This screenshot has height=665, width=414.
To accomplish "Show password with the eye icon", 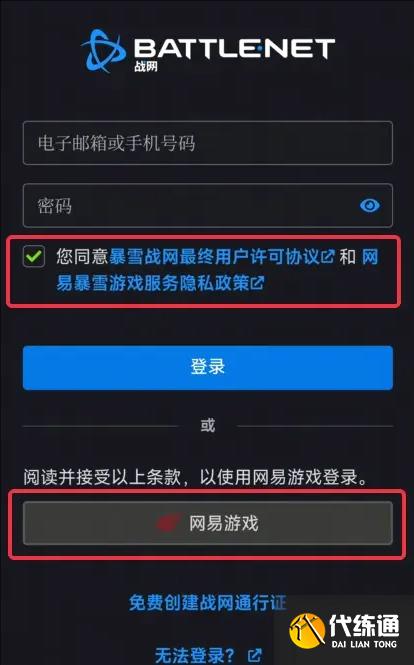I will [370, 206].
